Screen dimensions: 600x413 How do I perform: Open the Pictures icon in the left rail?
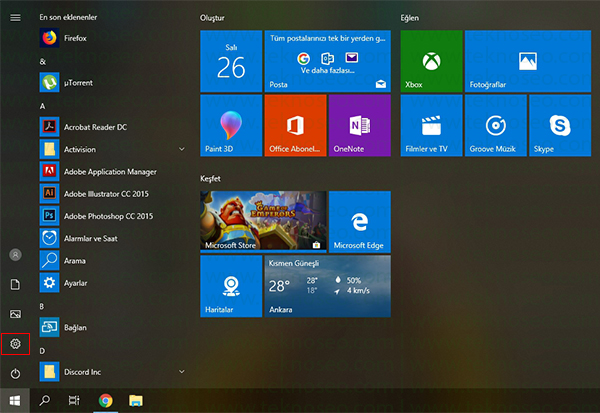pyautogui.click(x=15, y=314)
